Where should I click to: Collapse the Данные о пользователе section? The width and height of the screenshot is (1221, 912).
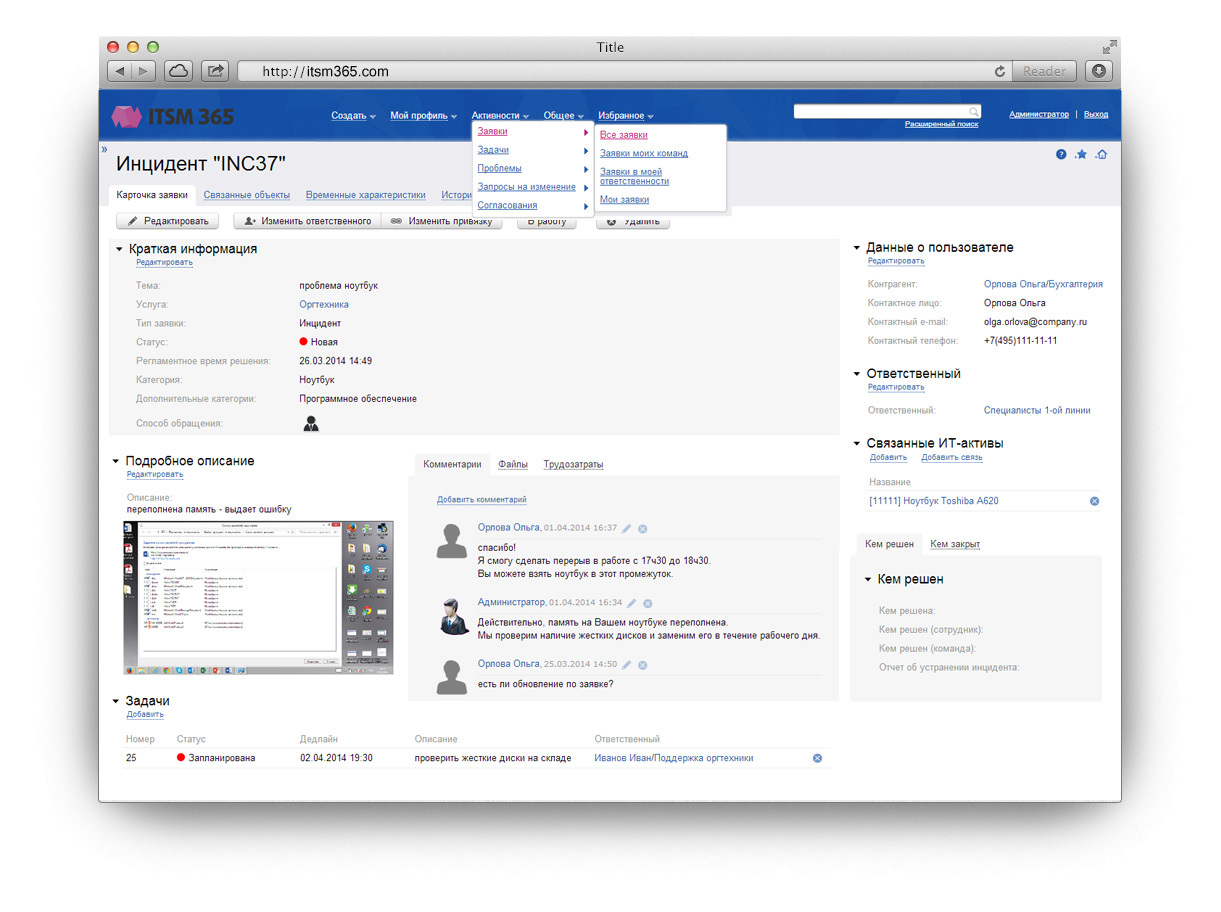click(x=857, y=248)
